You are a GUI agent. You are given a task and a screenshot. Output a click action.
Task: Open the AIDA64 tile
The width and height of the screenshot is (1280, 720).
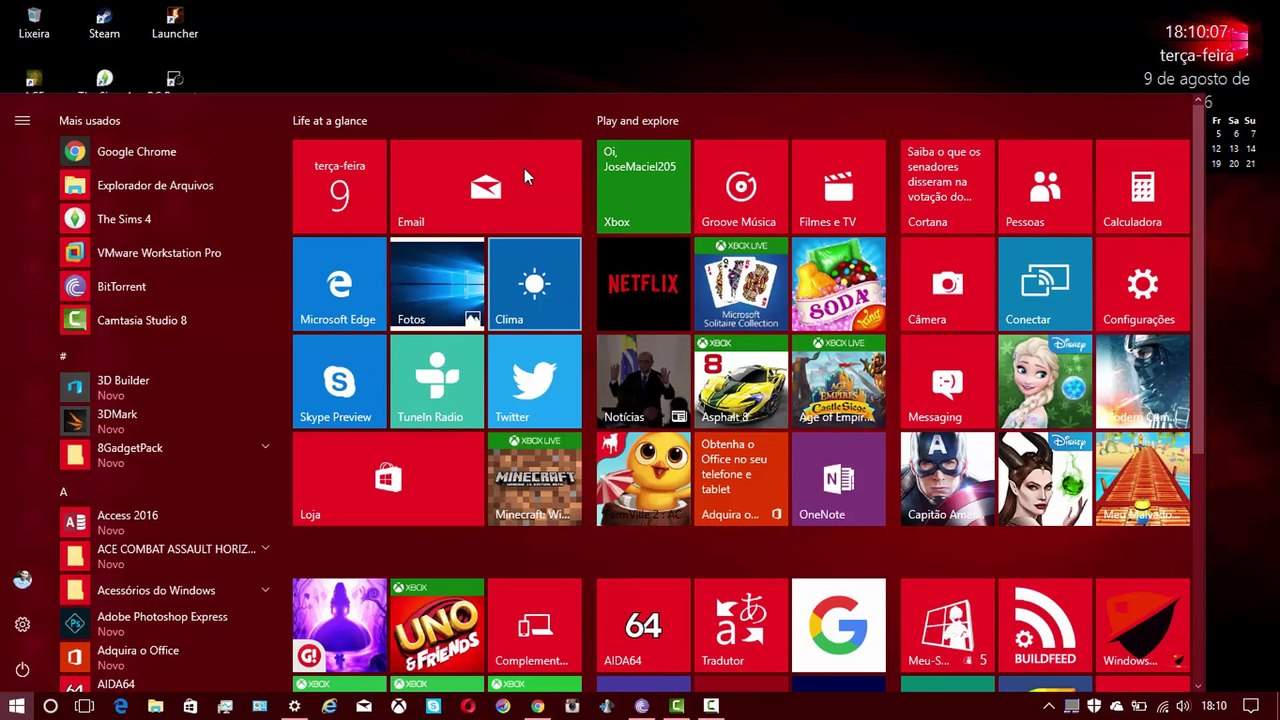pos(643,625)
